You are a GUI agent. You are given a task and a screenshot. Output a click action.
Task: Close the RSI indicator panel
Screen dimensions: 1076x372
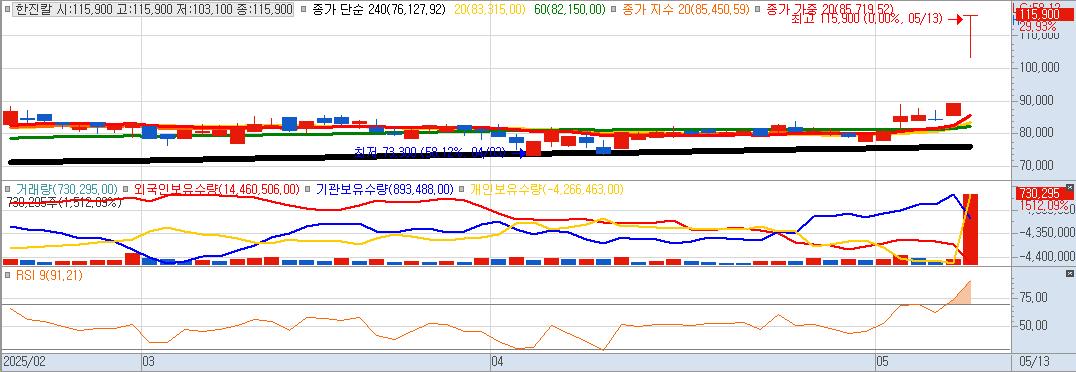pyautogui.click(x=1069, y=273)
